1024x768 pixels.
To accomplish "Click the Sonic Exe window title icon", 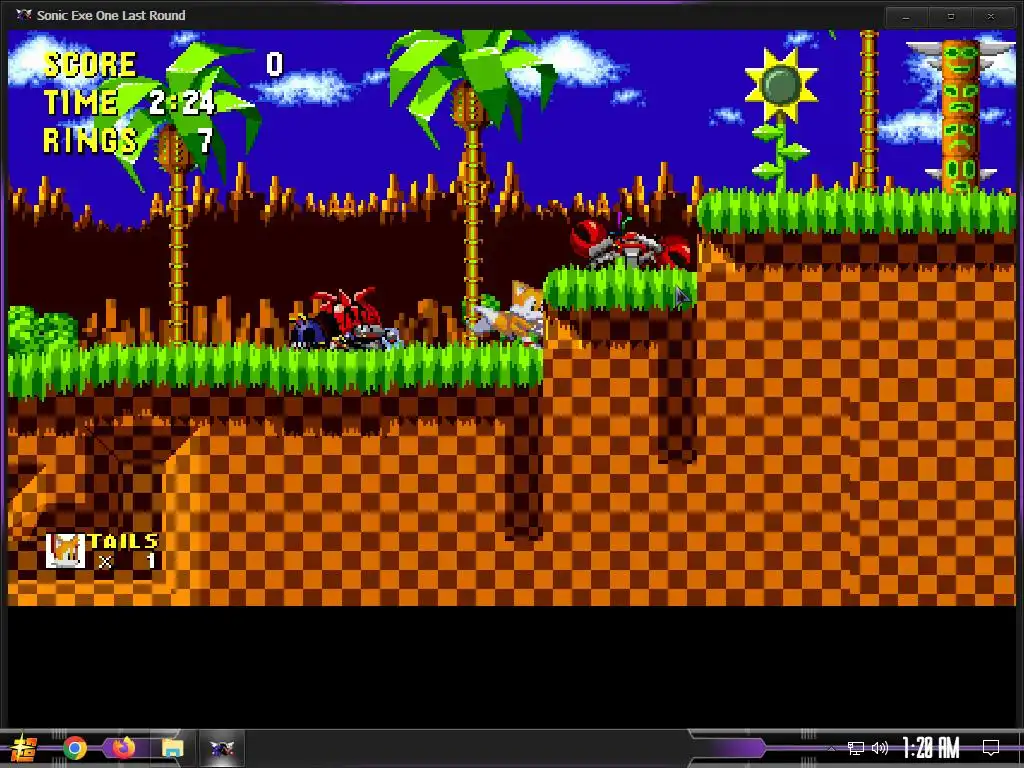I will tap(24, 15).
